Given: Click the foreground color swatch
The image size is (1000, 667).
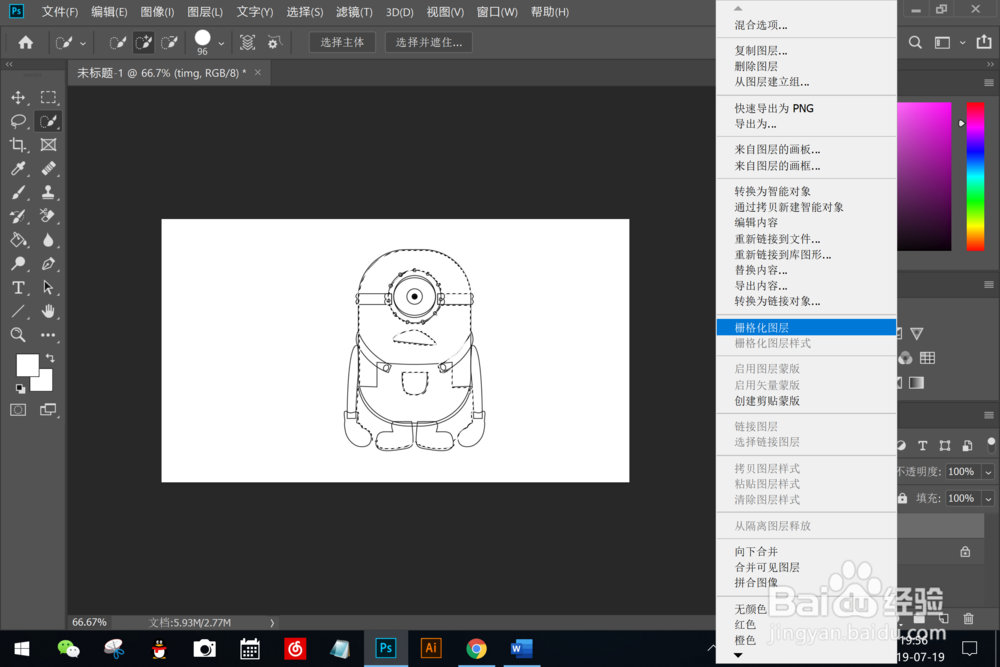Looking at the screenshot, I should point(26,364).
